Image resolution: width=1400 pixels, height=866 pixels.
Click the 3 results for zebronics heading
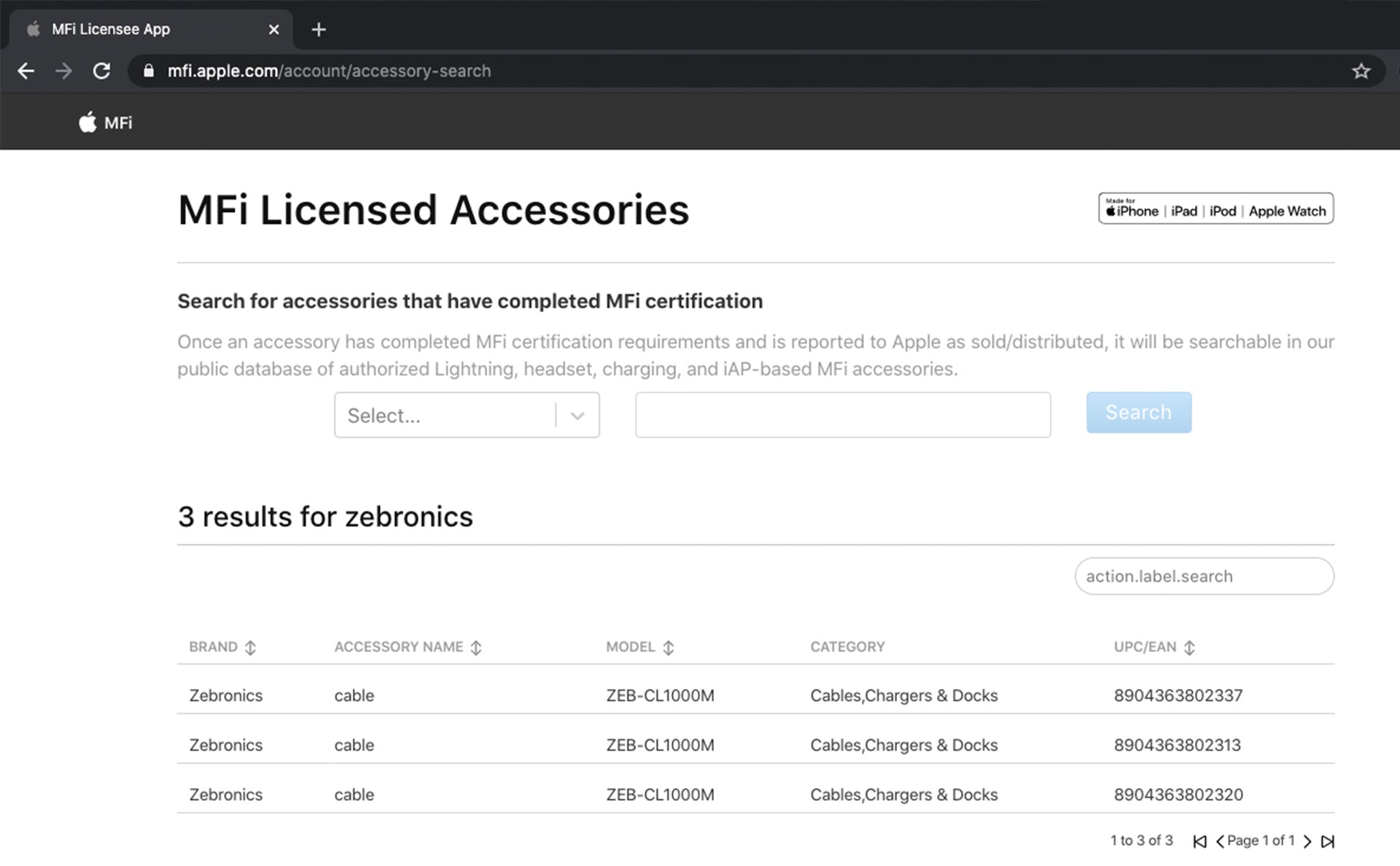coord(325,517)
